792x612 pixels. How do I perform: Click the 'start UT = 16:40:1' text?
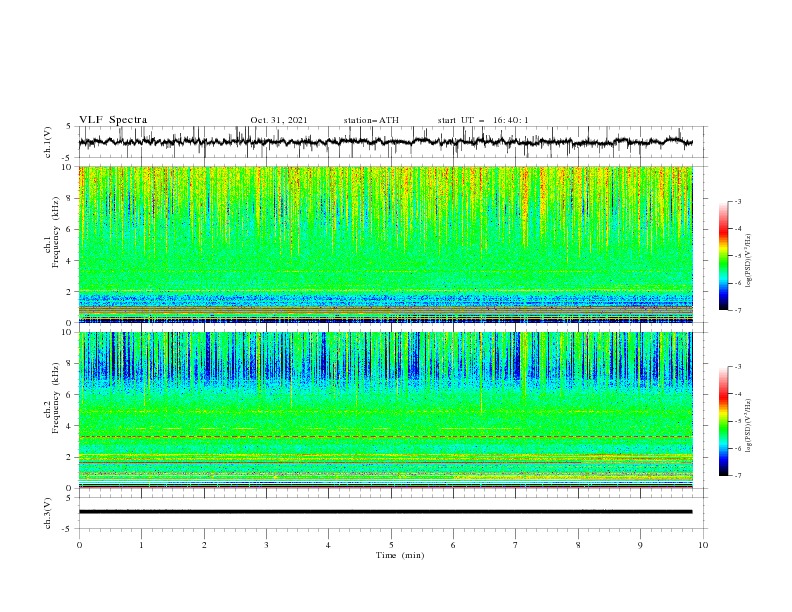[x=483, y=120]
